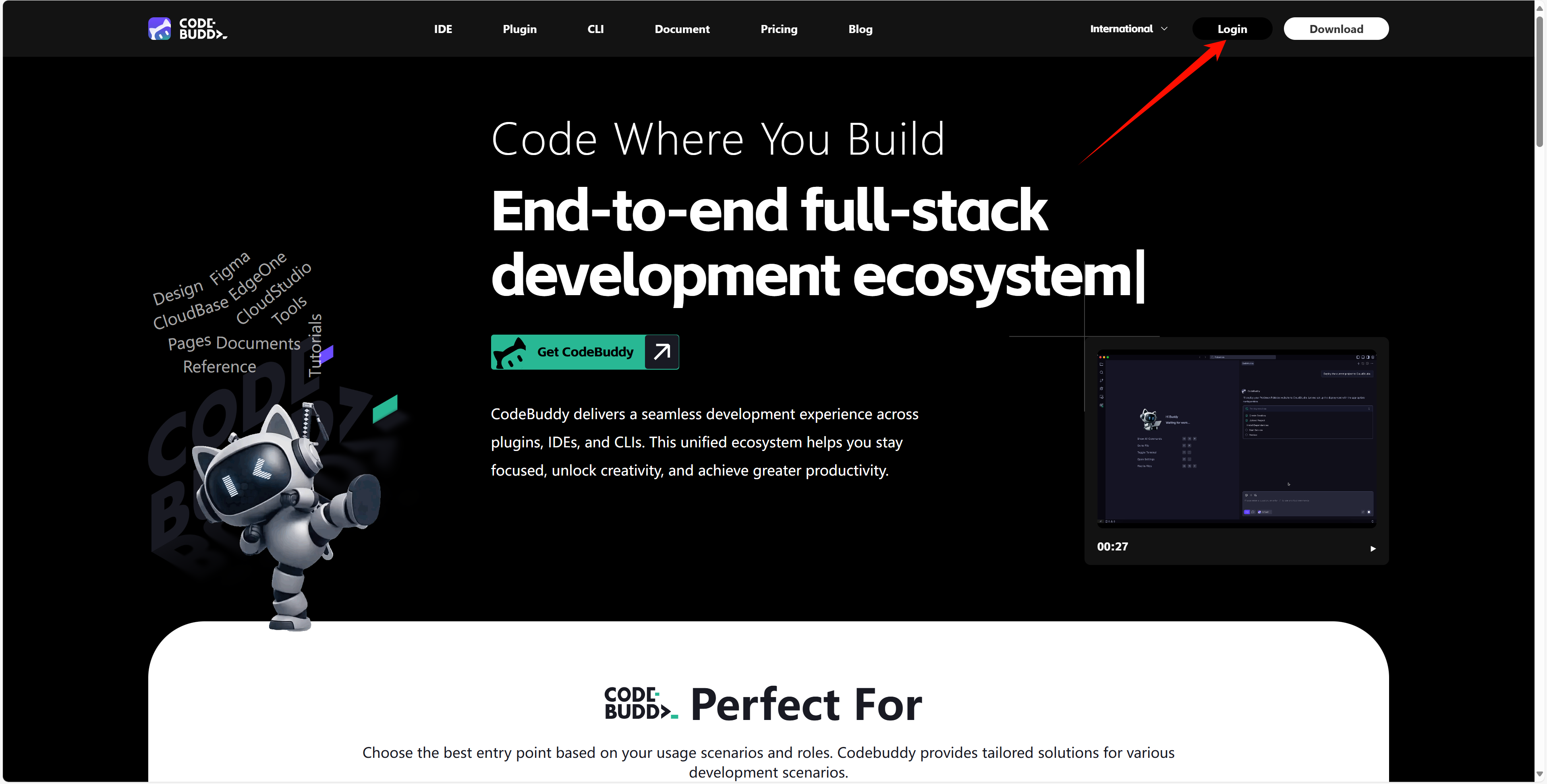This screenshot has height=784, width=1547.
Task: Click the chevron next to International
Action: pyautogui.click(x=1164, y=29)
